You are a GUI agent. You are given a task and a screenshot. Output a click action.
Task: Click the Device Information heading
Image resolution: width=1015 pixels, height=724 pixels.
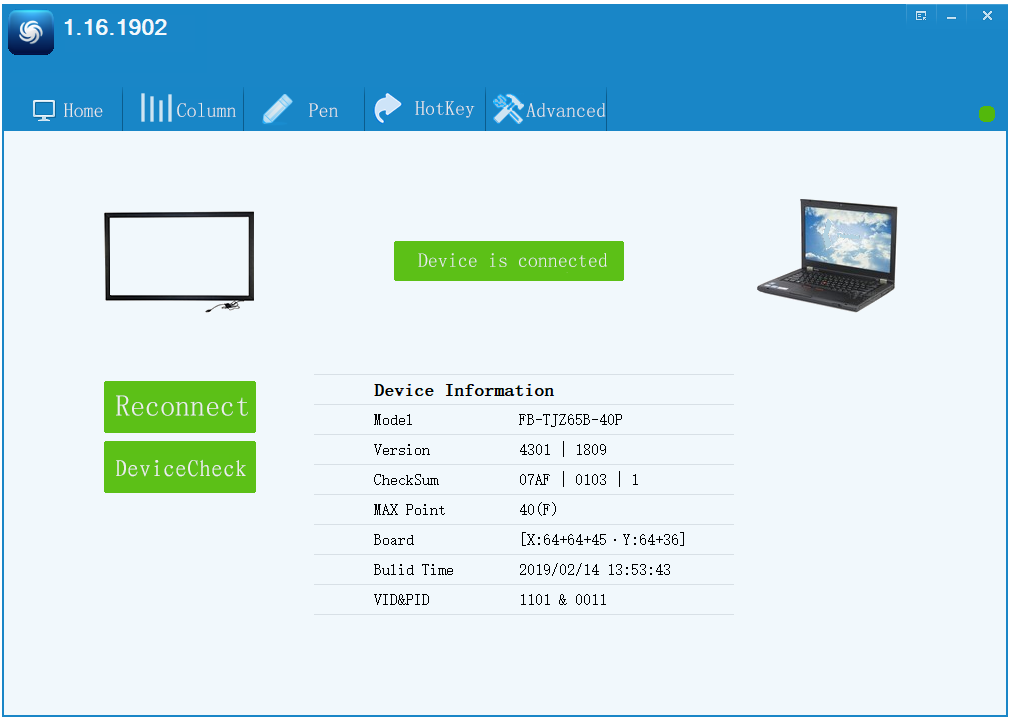(x=463, y=390)
